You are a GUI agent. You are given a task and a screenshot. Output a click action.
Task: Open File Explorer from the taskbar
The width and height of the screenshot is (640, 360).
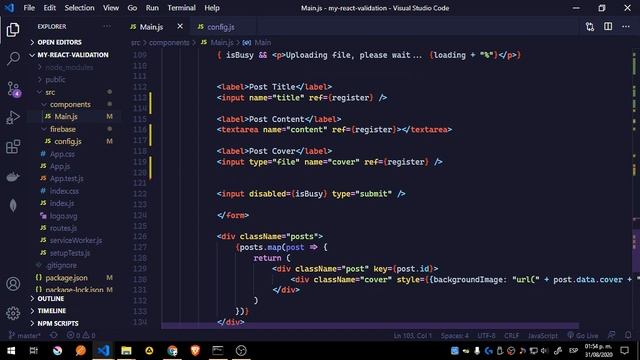point(126,351)
